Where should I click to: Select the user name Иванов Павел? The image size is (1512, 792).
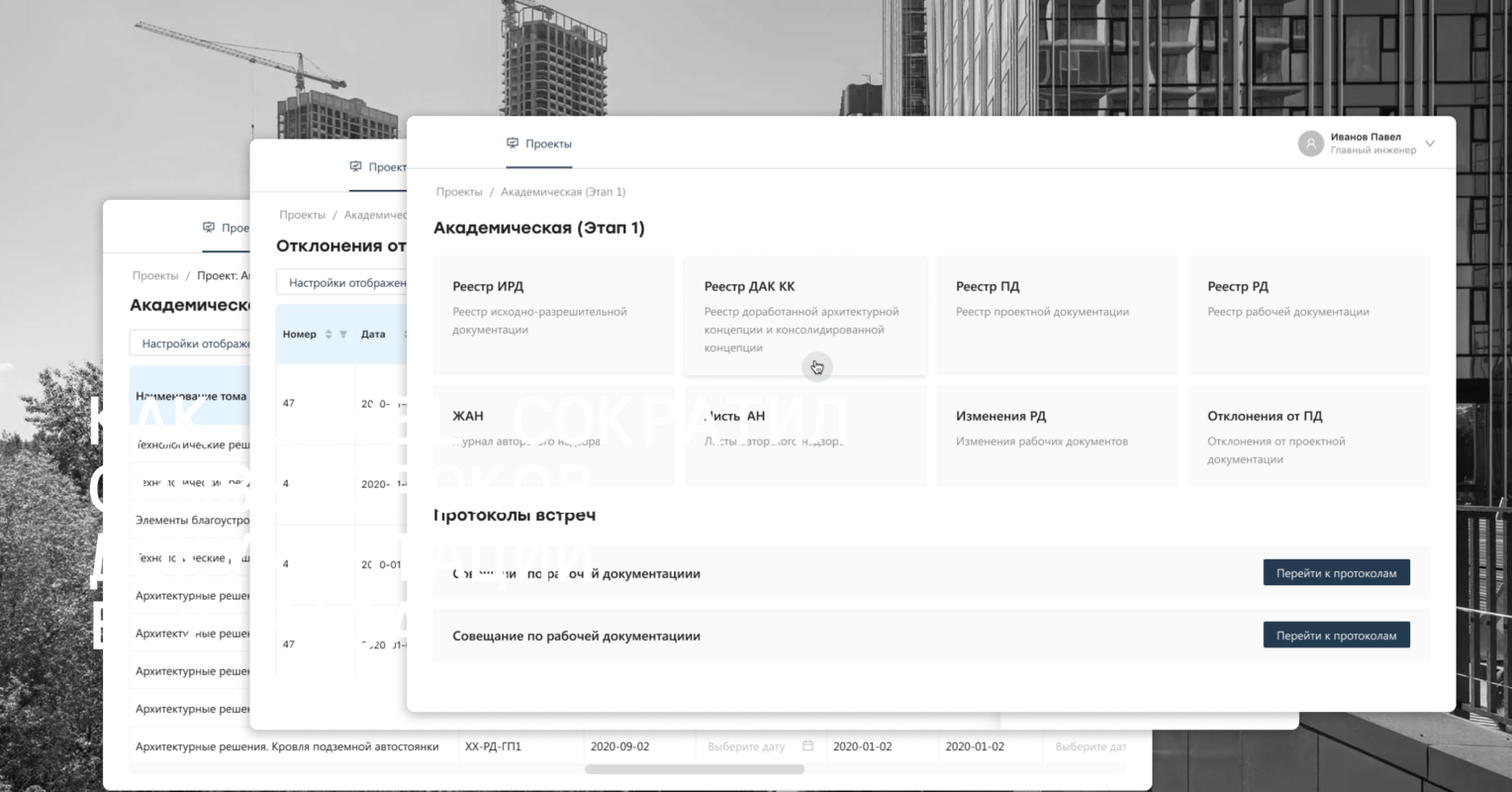coord(1366,137)
